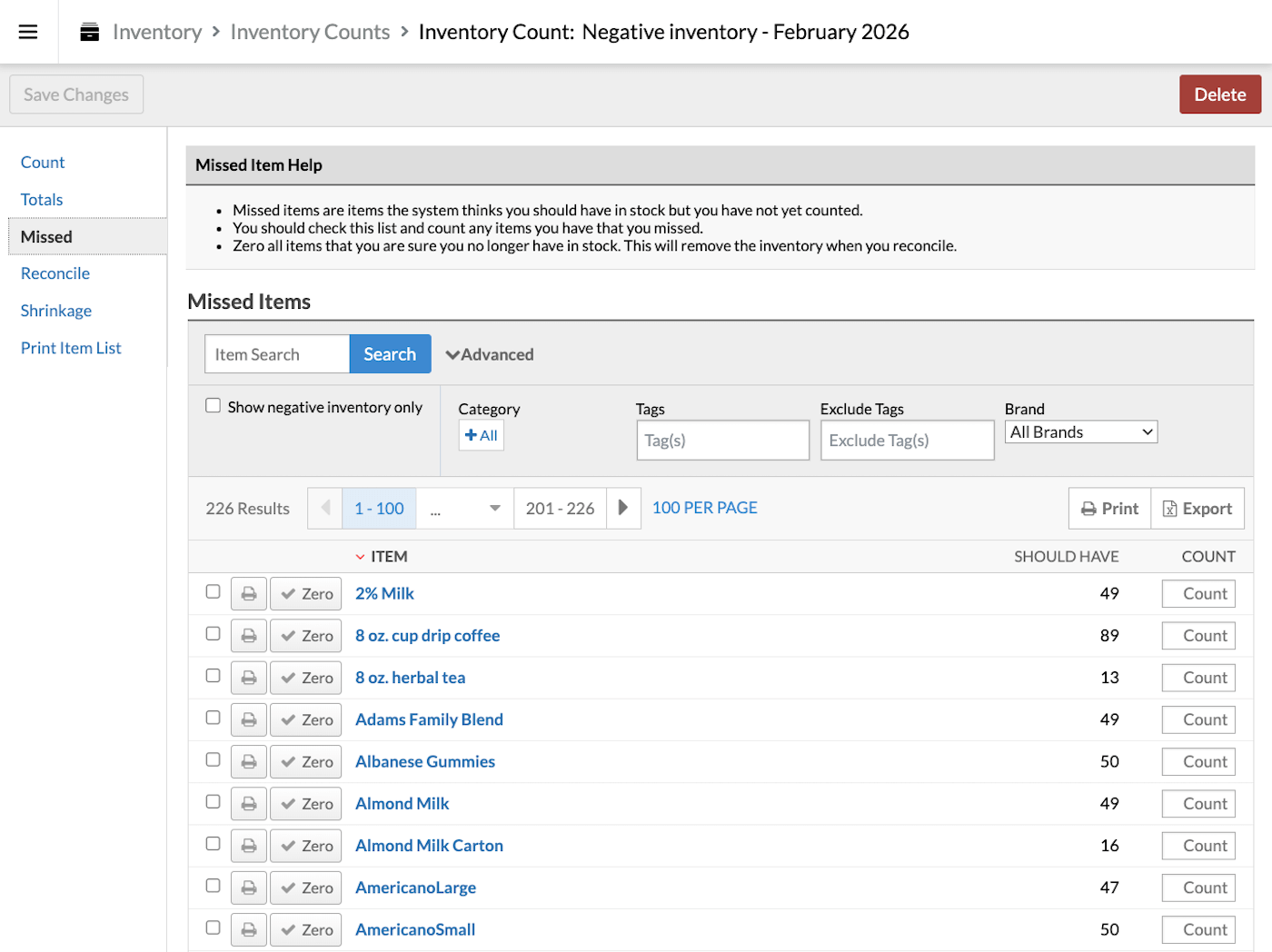This screenshot has height=952, width=1272.
Task: Click the Inventory archive box icon
Action: coord(89,32)
